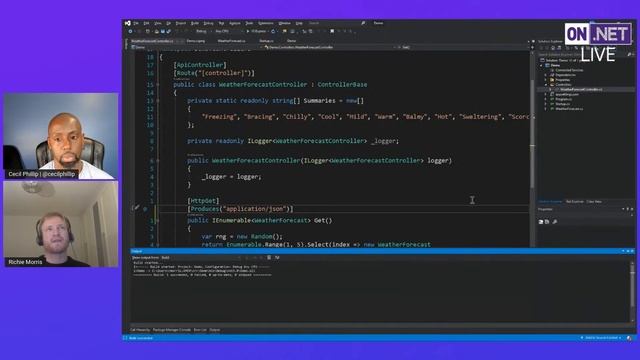Switch to Startup.cs editor tab
This screenshot has width=640, height=360.
(x=267, y=41)
